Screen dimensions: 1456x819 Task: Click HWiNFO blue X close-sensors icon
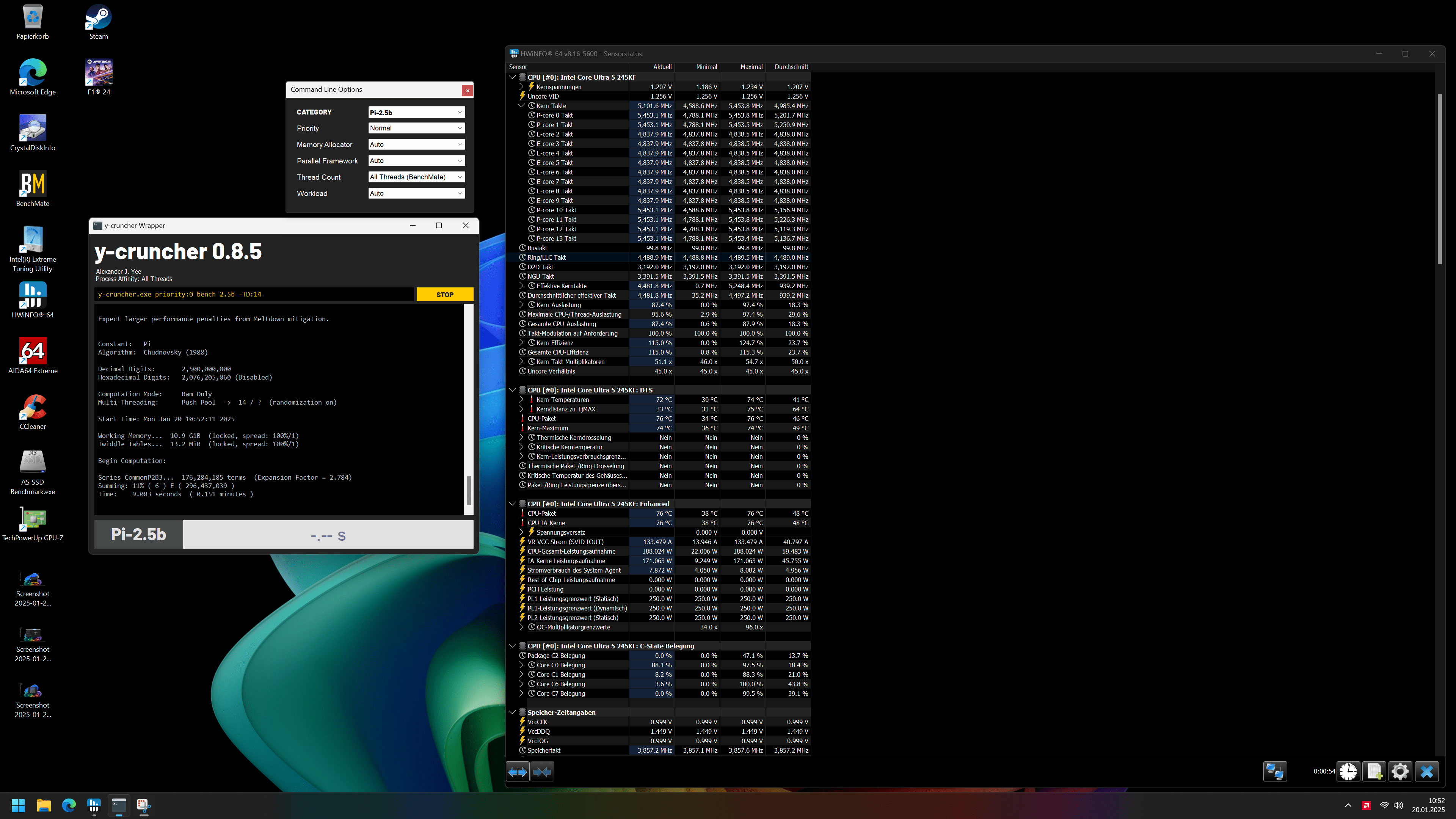pos(1426,772)
